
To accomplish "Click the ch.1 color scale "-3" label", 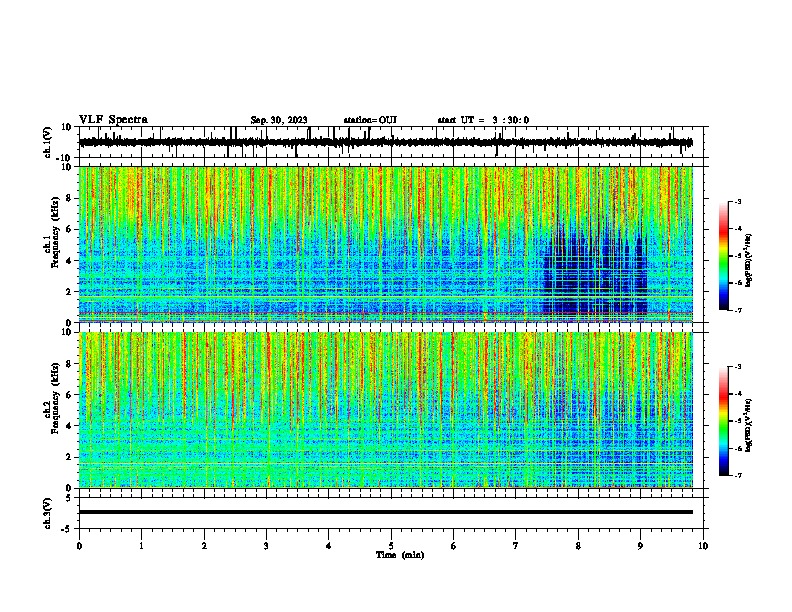I will [x=737, y=202].
